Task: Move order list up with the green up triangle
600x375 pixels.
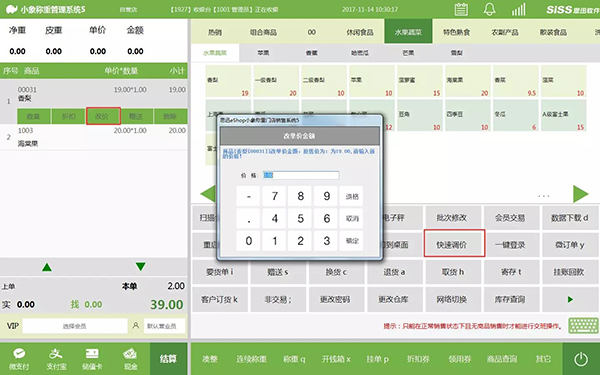Action: 47,267
